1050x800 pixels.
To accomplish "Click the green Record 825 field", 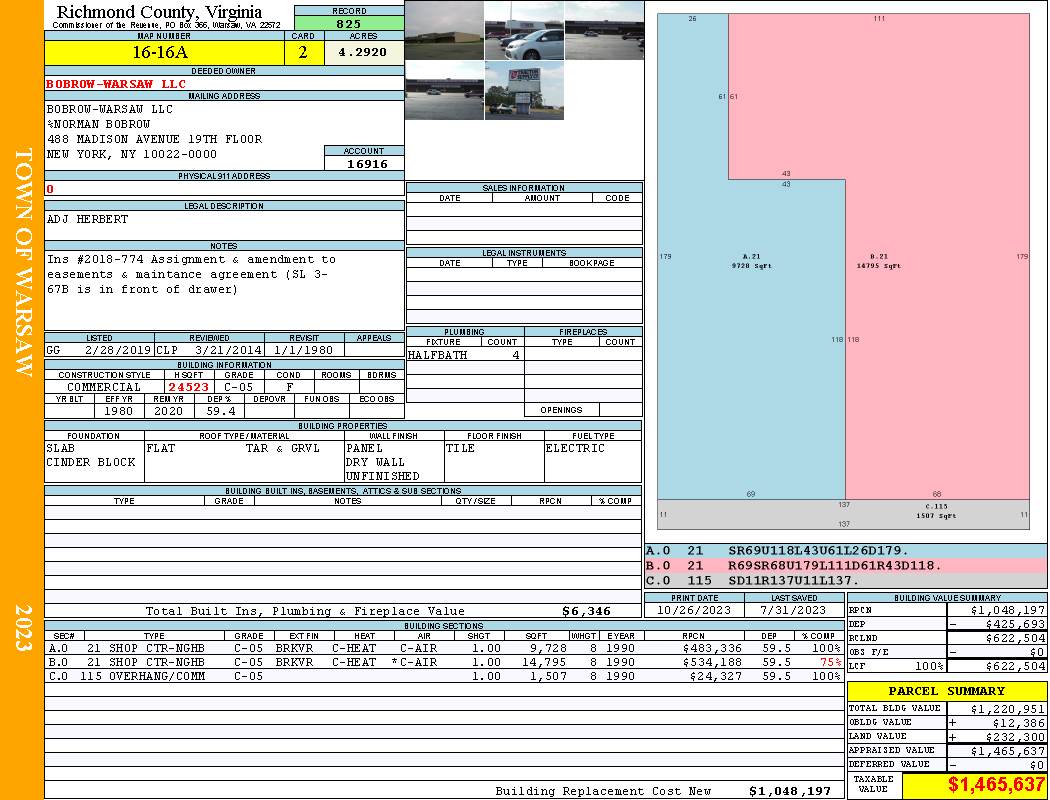I will [x=349, y=23].
